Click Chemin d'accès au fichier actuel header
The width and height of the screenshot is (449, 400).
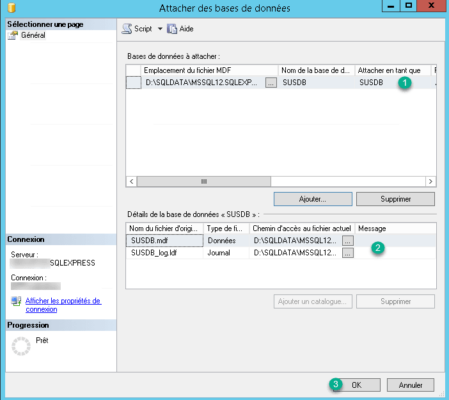(302, 228)
